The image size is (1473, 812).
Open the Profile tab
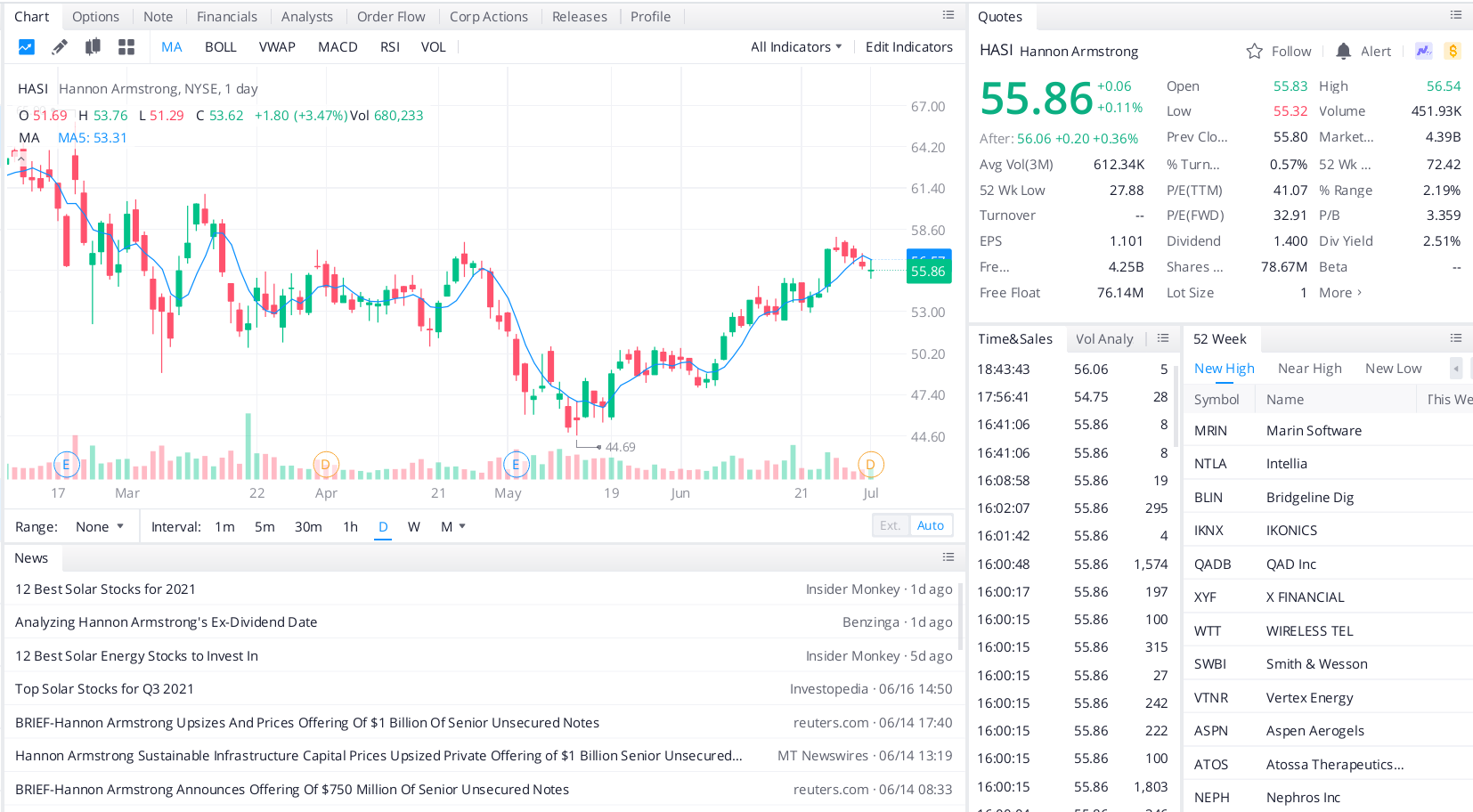coord(651,17)
